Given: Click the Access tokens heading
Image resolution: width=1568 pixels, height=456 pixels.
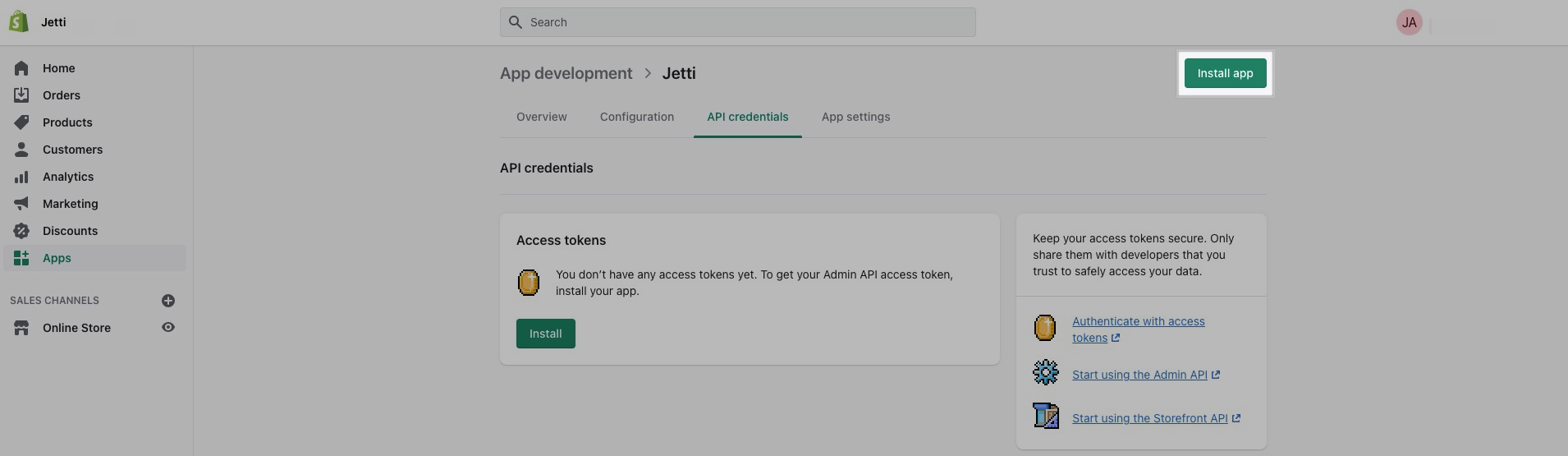Looking at the screenshot, I should (562, 241).
